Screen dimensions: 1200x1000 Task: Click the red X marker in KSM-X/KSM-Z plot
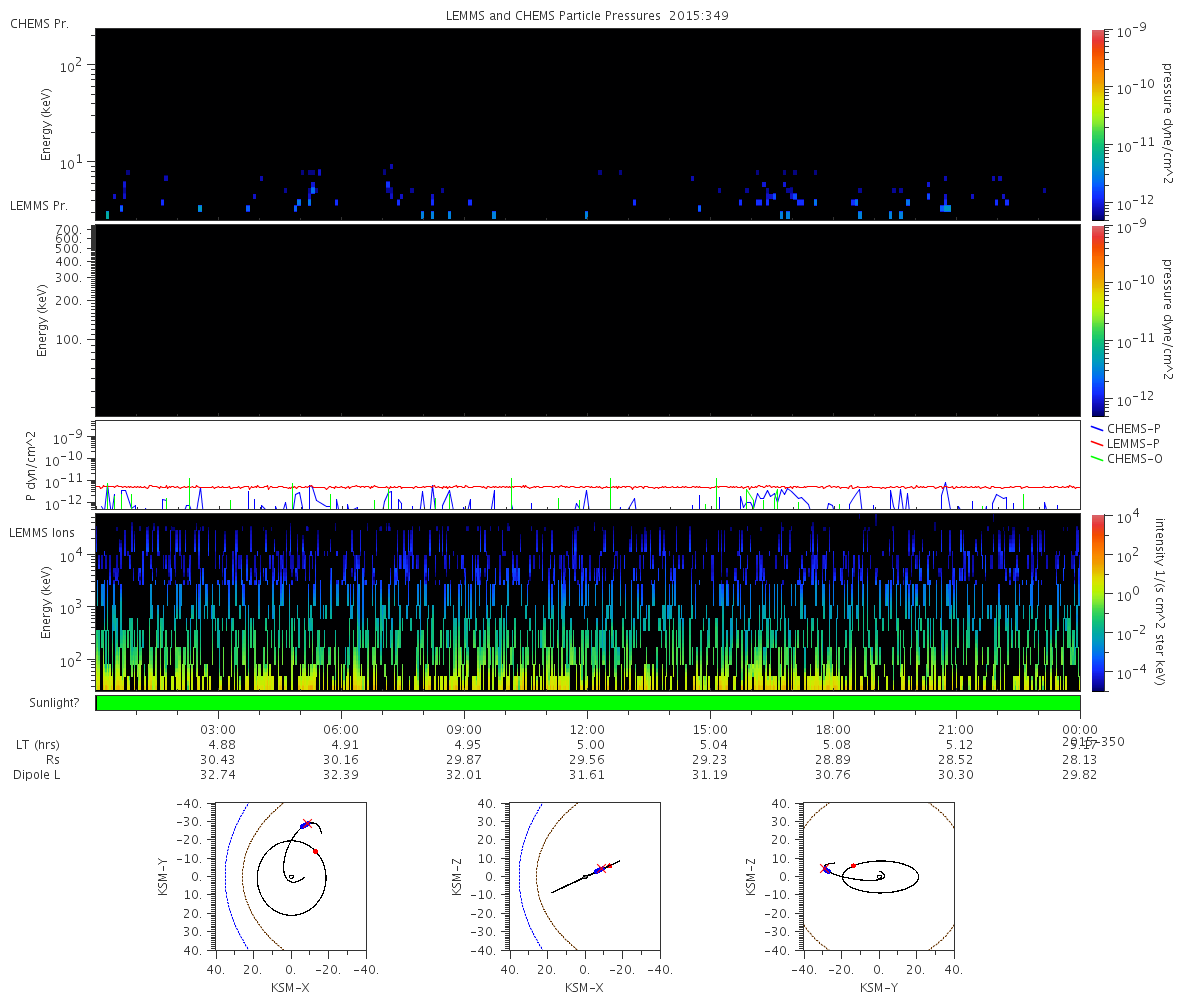tap(600, 869)
